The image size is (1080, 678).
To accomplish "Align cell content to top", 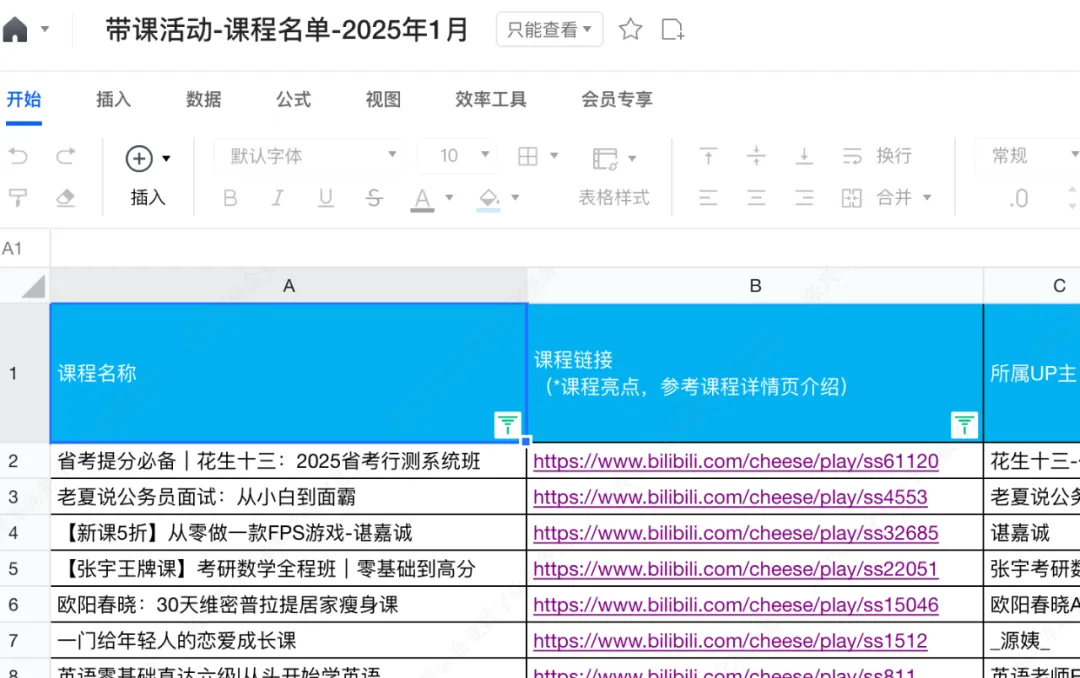I will pos(708,156).
